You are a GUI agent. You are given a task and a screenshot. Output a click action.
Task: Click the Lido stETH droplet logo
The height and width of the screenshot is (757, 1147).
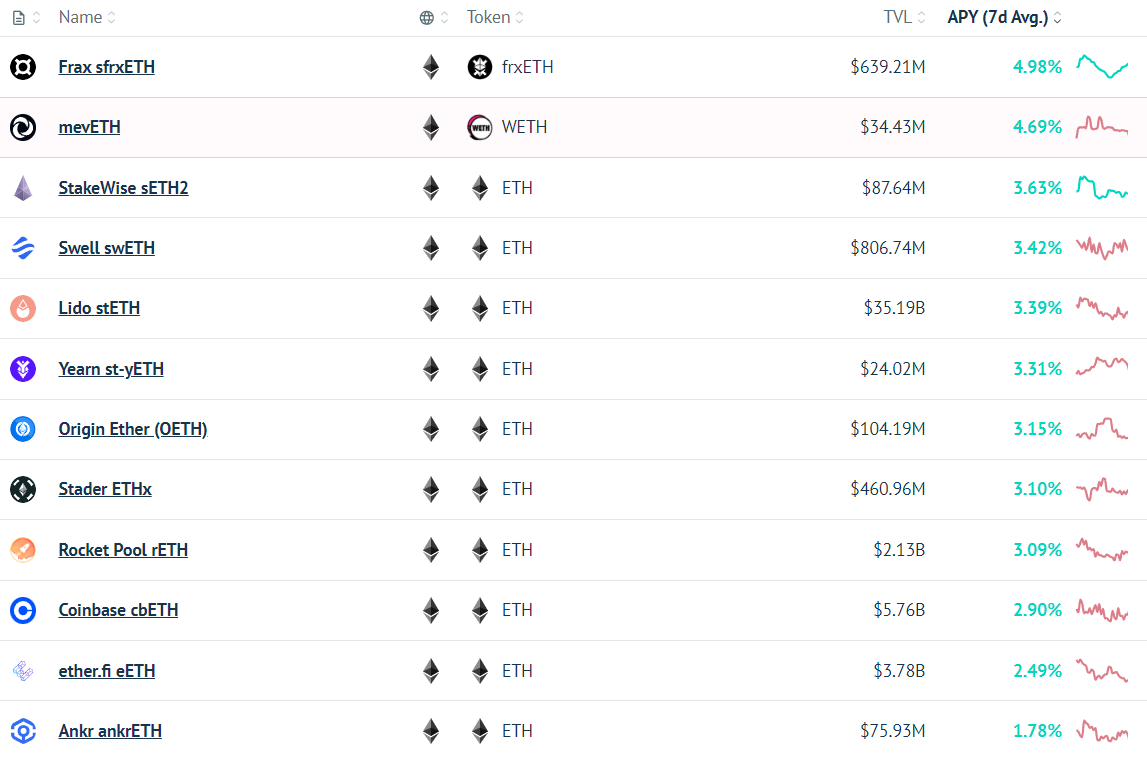point(23,308)
